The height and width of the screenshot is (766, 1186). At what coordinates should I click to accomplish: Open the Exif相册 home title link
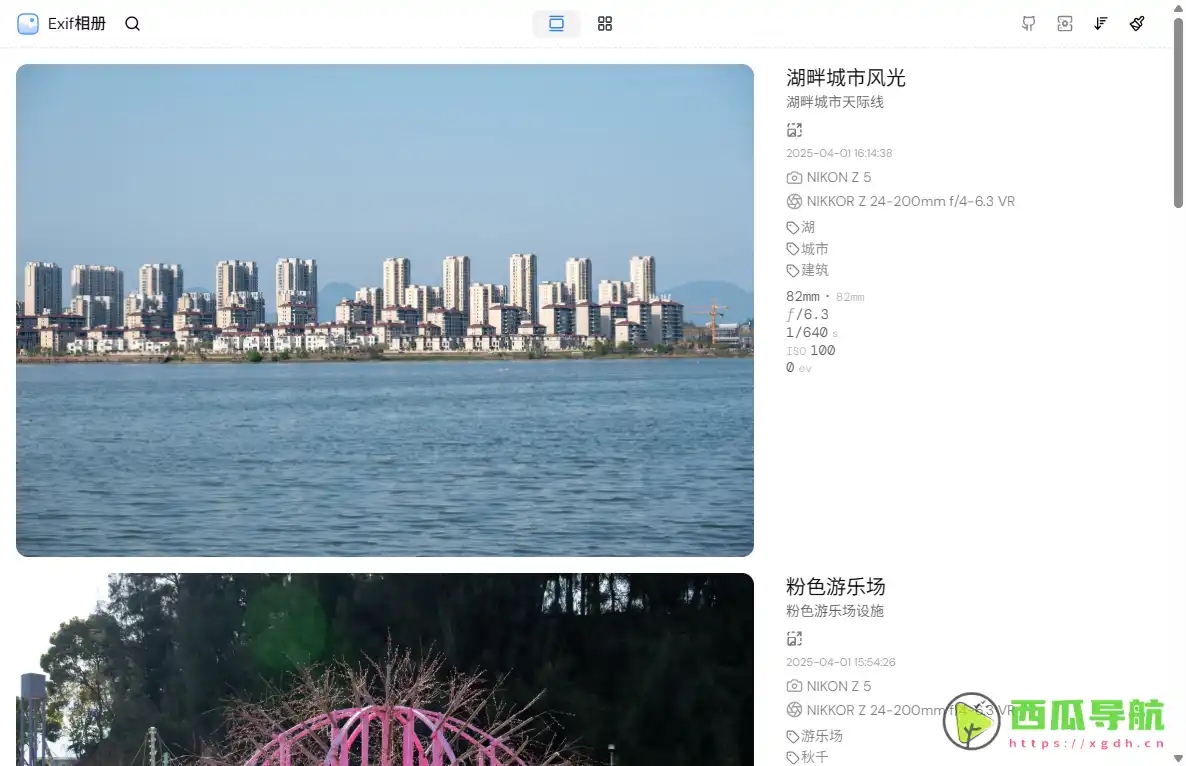point(76,23)
